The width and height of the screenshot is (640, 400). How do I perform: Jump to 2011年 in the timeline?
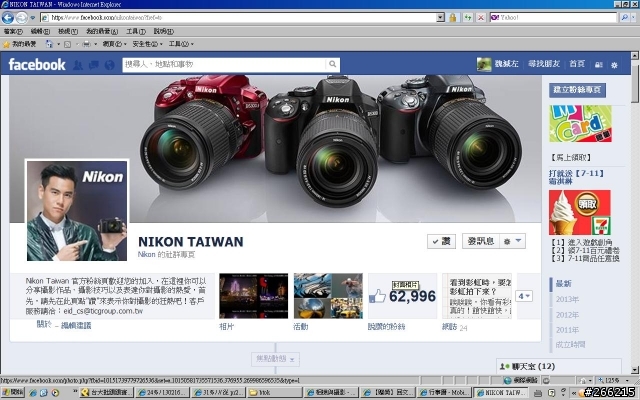click(567, 330)
